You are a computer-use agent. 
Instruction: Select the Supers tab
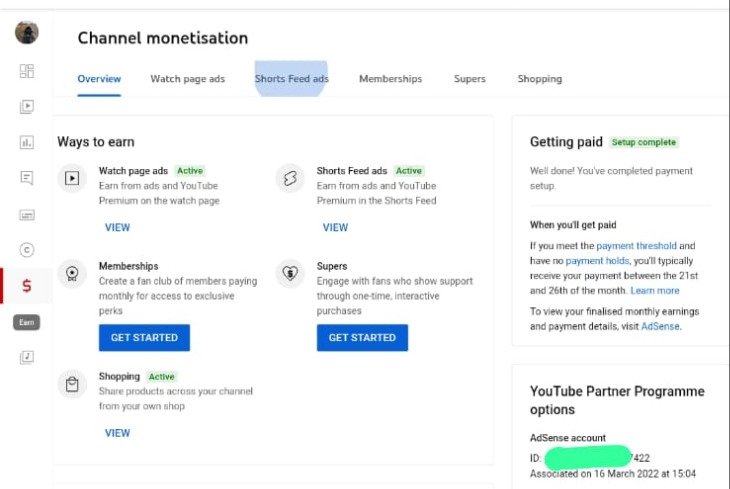coord(470,79)
